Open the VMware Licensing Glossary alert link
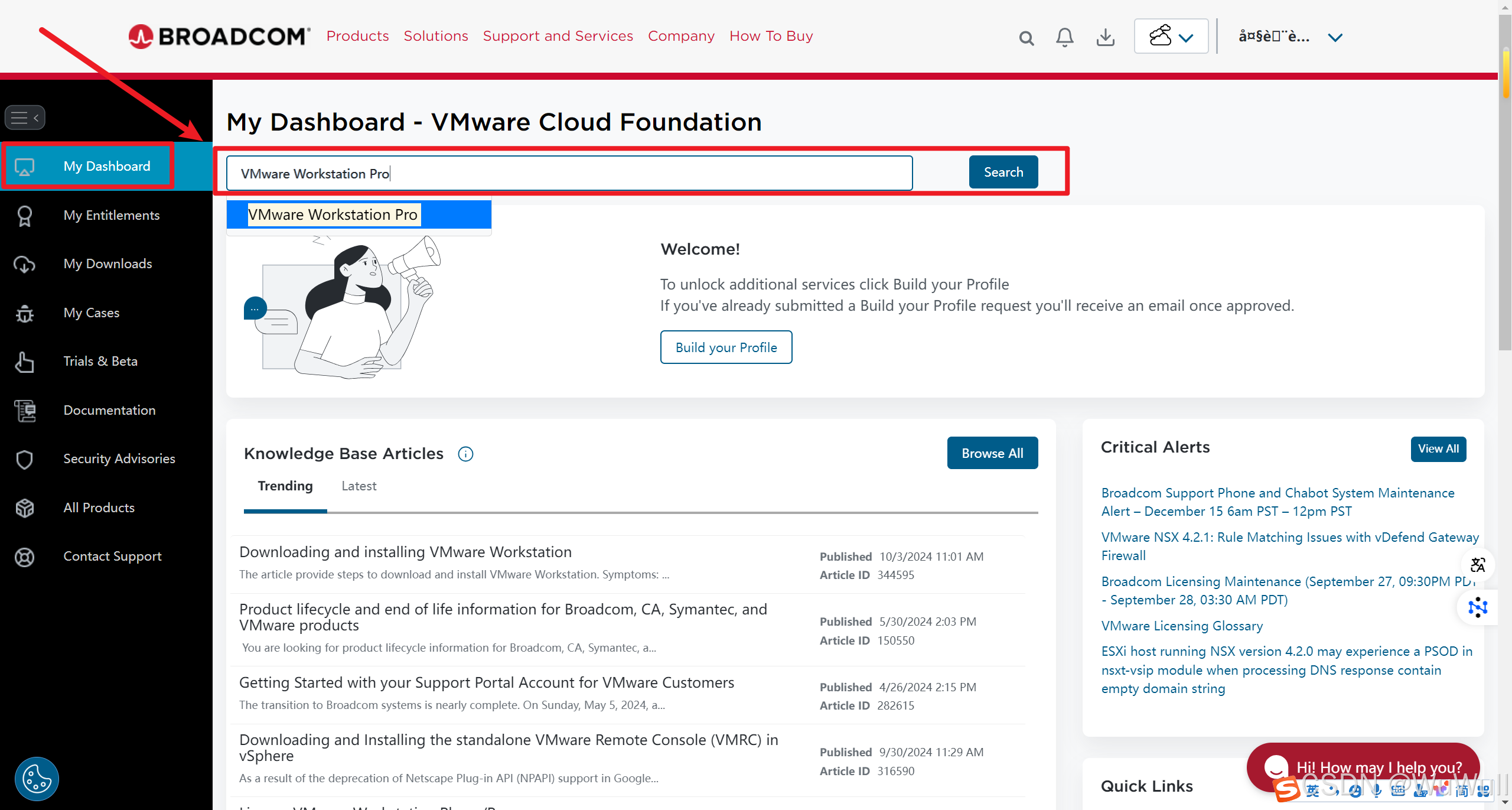 (1182, 626)
